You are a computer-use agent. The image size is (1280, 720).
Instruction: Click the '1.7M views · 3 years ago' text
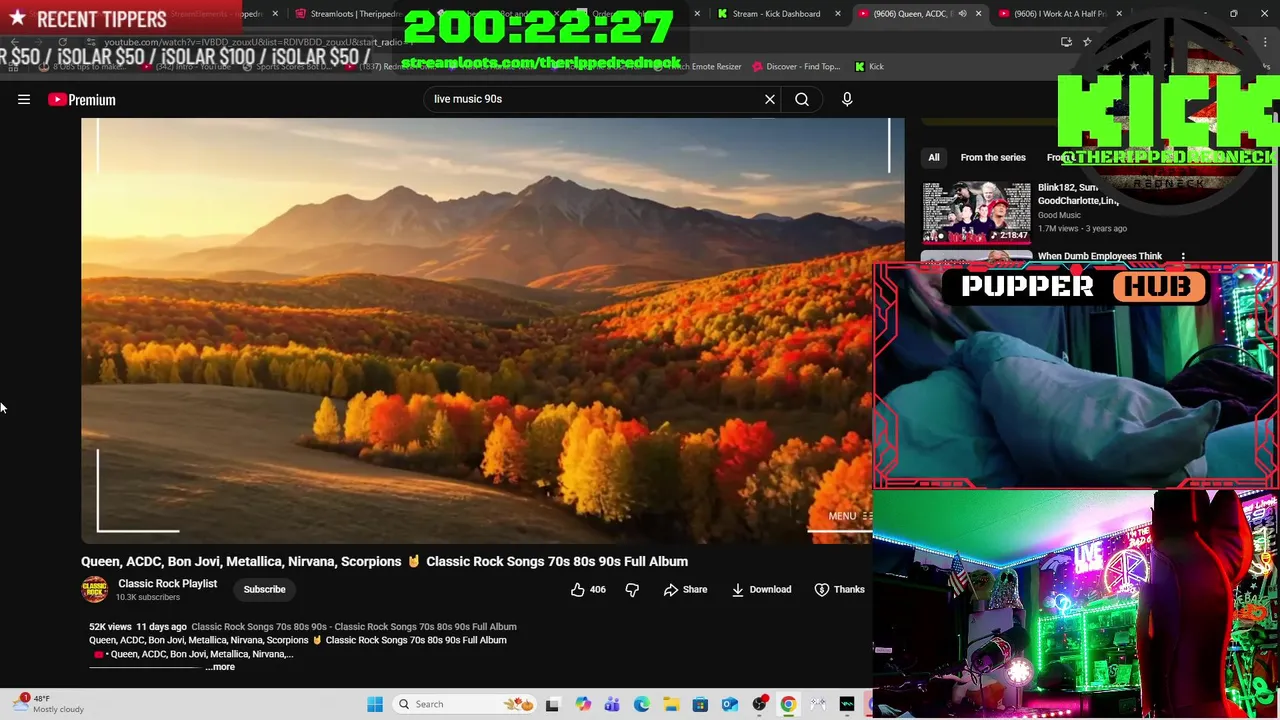[1082, 228]
